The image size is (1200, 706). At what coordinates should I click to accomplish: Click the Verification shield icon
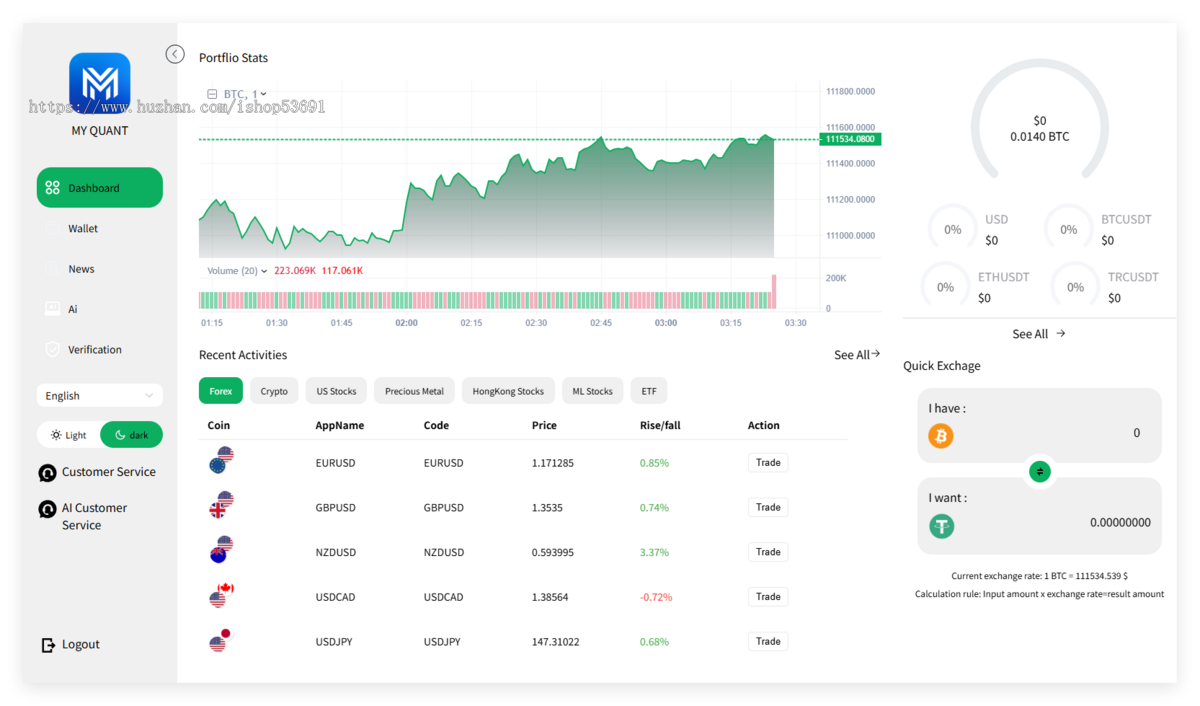point(53,350)
